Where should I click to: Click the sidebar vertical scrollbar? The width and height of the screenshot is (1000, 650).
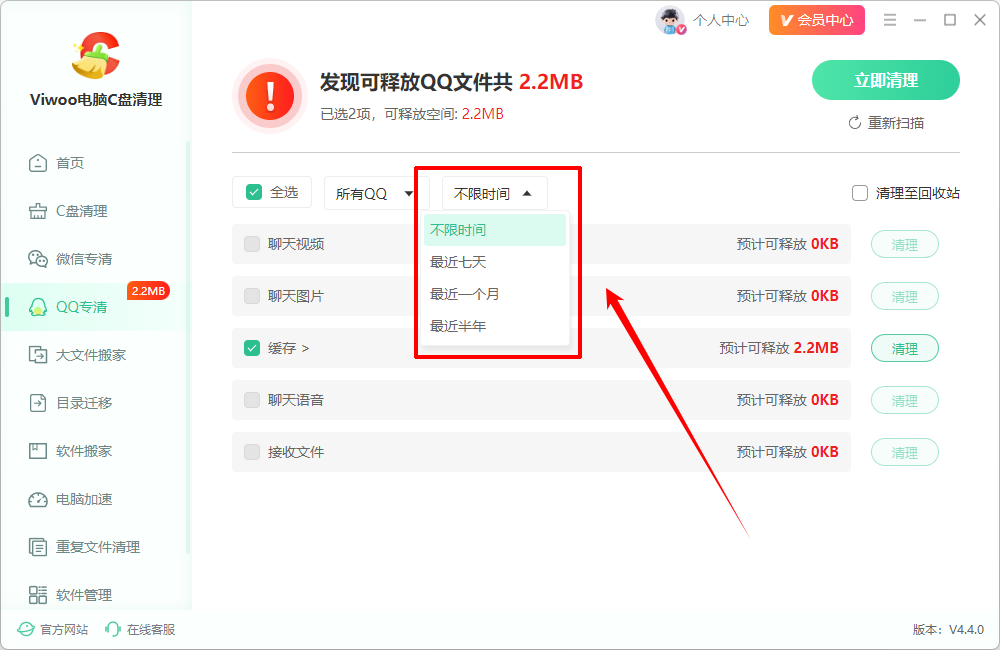coord(188,348)
